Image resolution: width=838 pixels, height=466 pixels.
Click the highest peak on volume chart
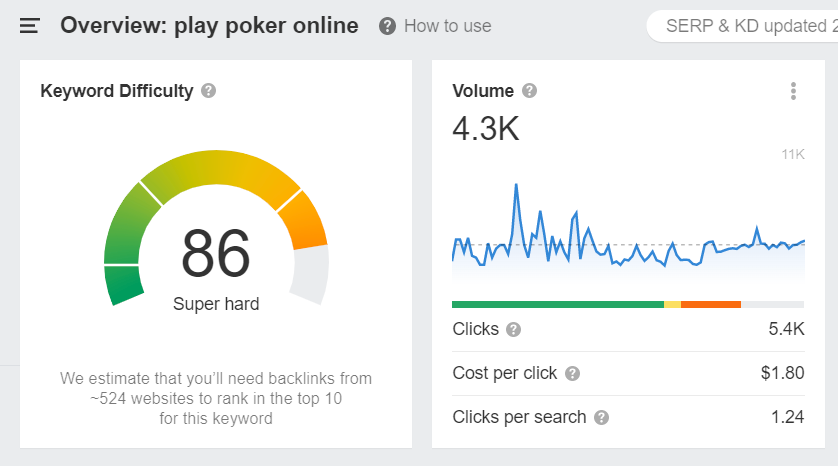coord(516,185)
